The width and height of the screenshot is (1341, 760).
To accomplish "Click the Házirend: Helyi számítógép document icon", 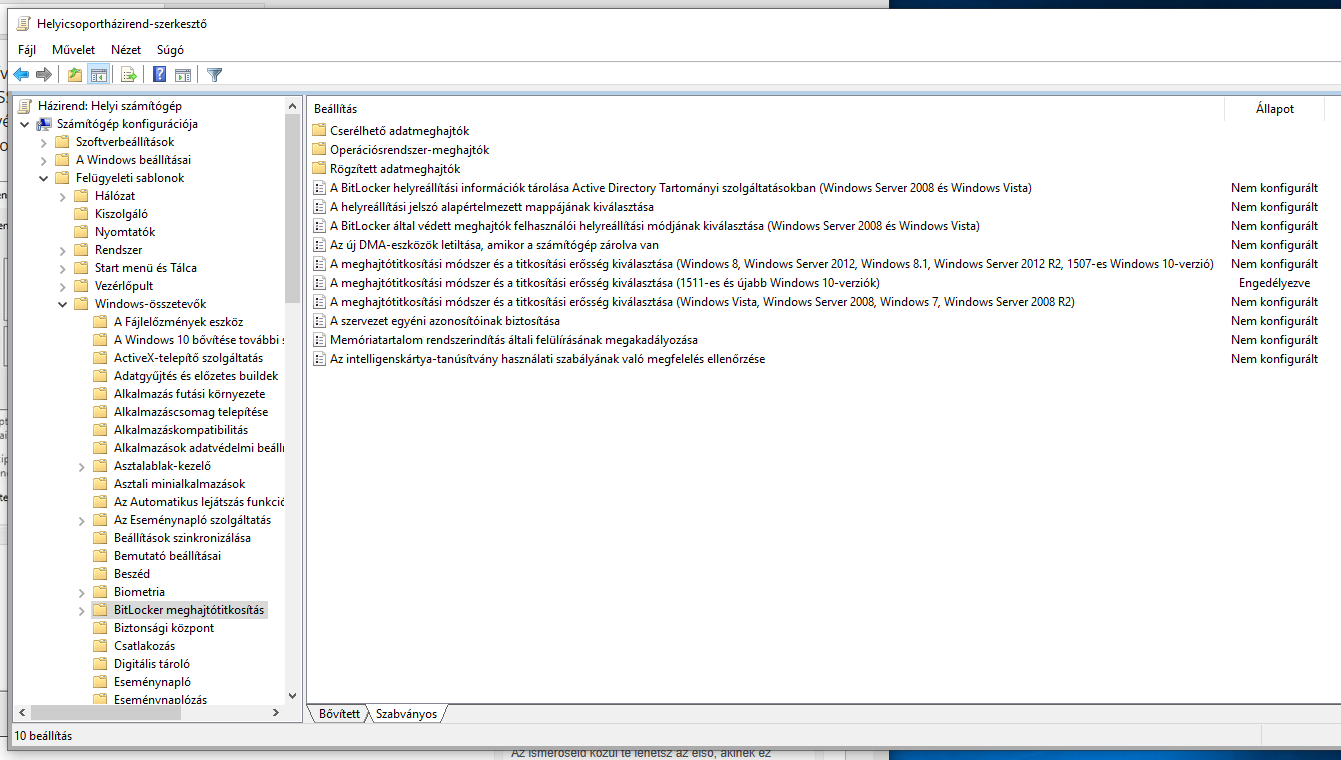I will point(25,106).
